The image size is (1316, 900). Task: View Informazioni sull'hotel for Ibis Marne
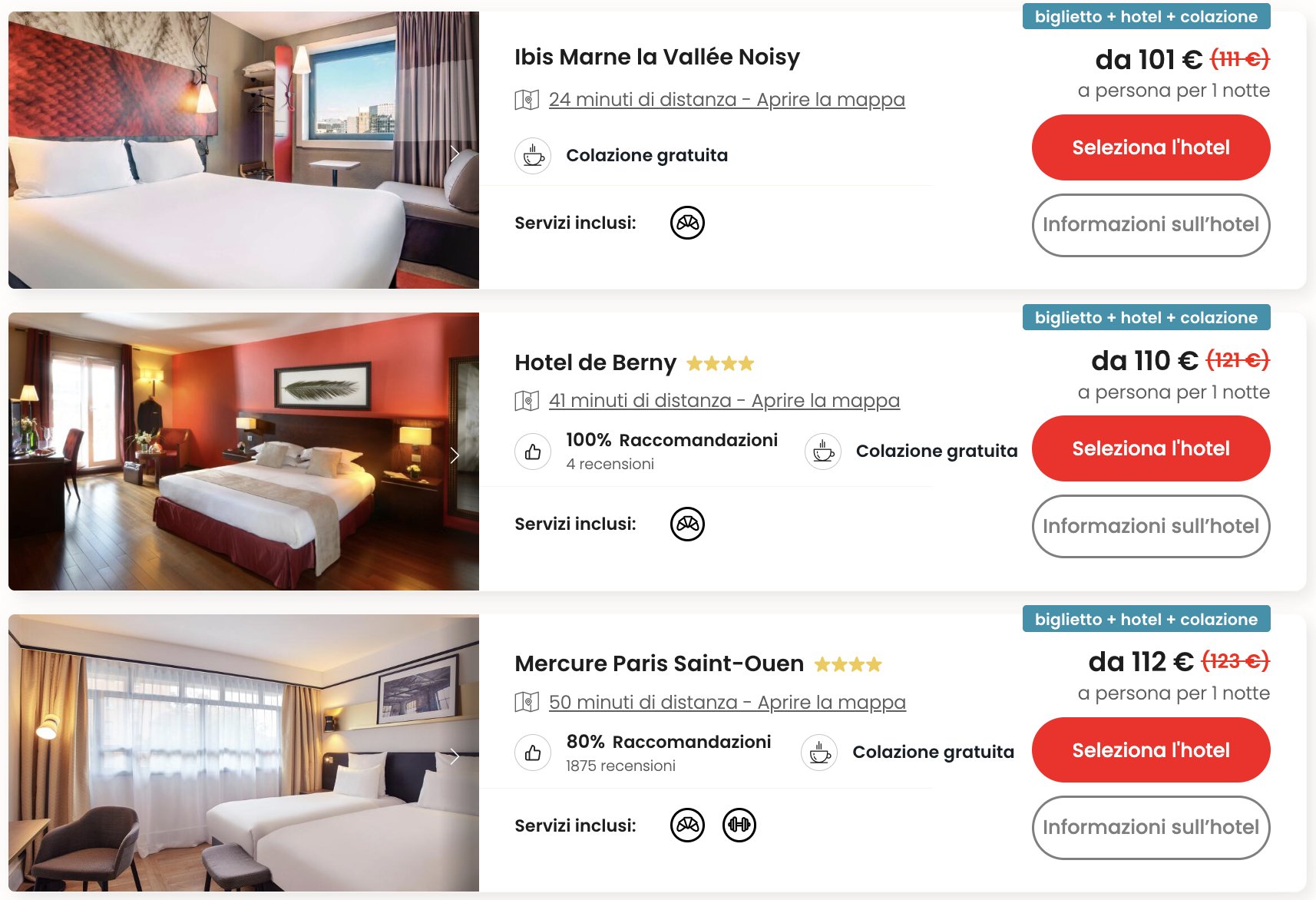tap(1151, 225)
